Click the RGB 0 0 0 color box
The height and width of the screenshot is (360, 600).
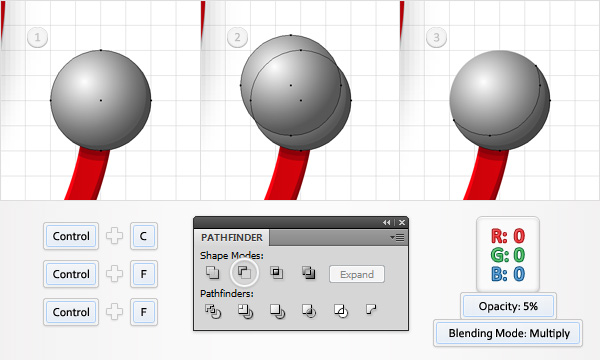[x=508, y=255]
